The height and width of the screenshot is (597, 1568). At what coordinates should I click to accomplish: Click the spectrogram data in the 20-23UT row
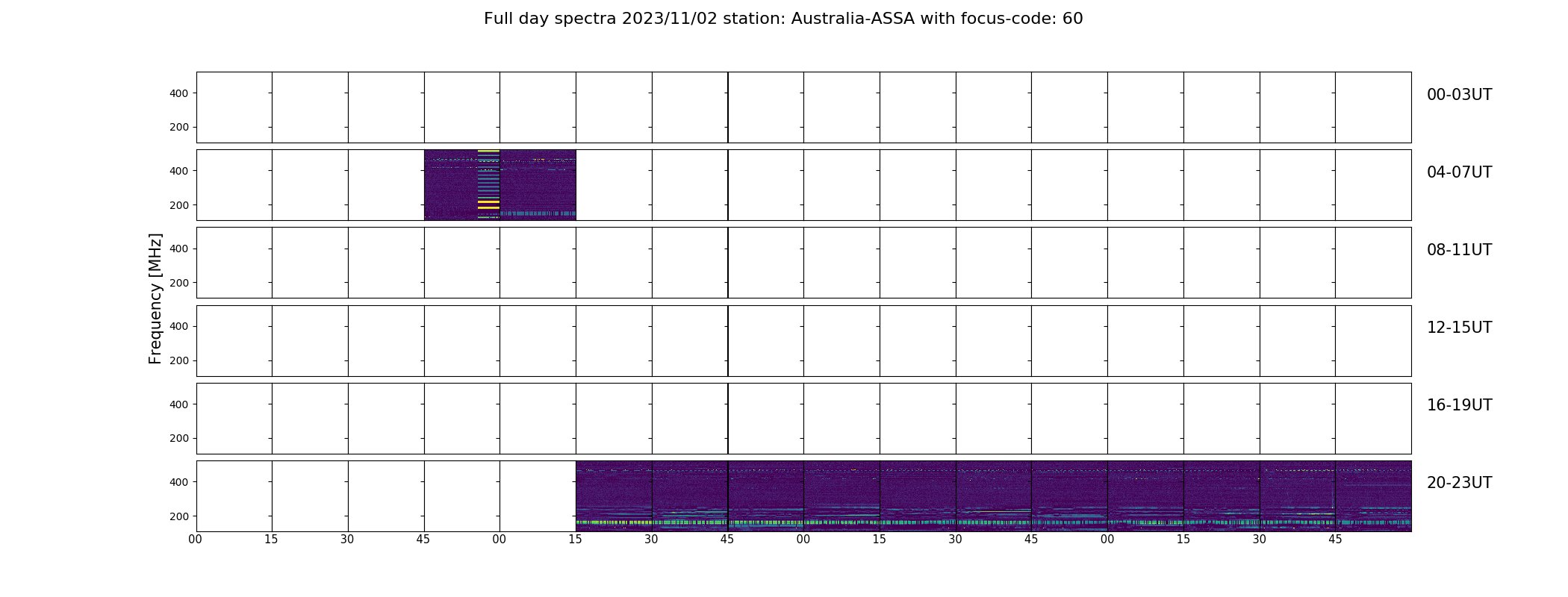point(993,496)
